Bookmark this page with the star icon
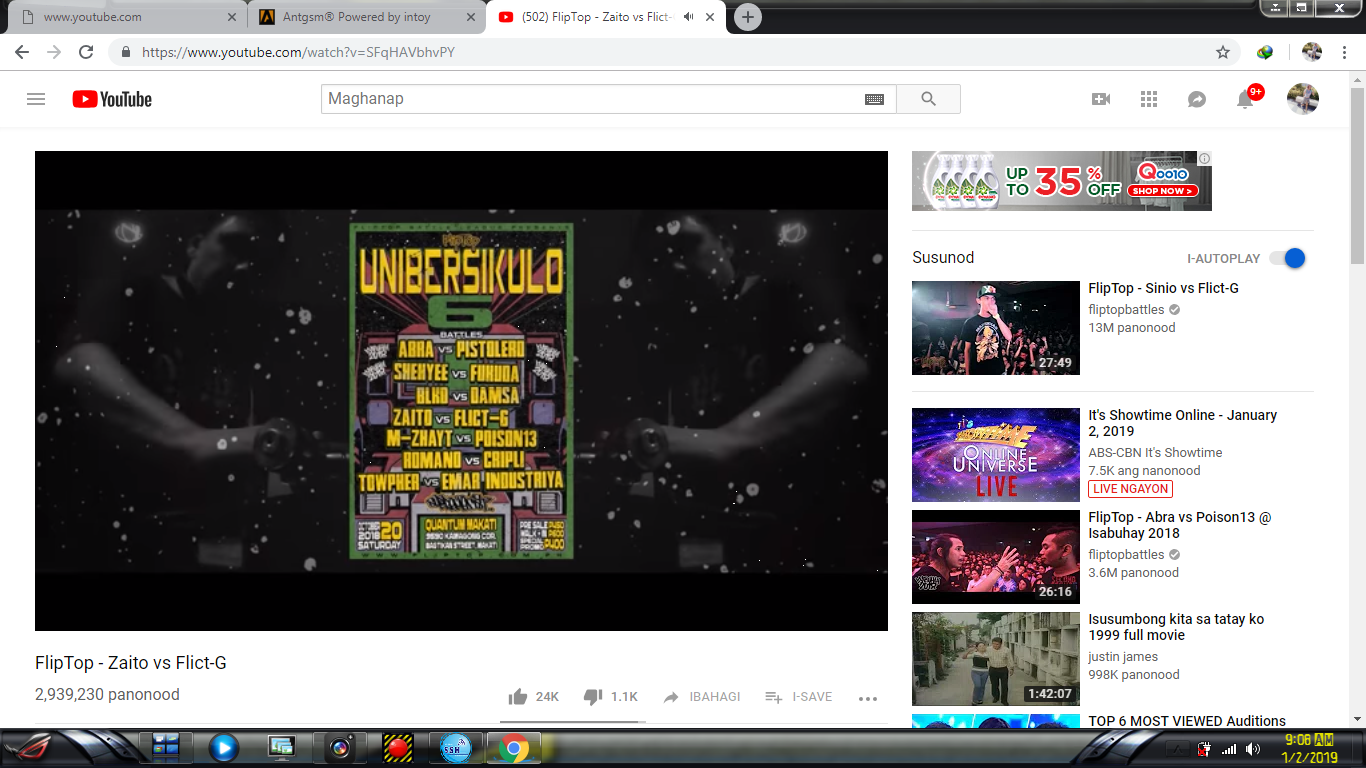The height and width of the screenshot is (768, 1366). pos(1223,52)
